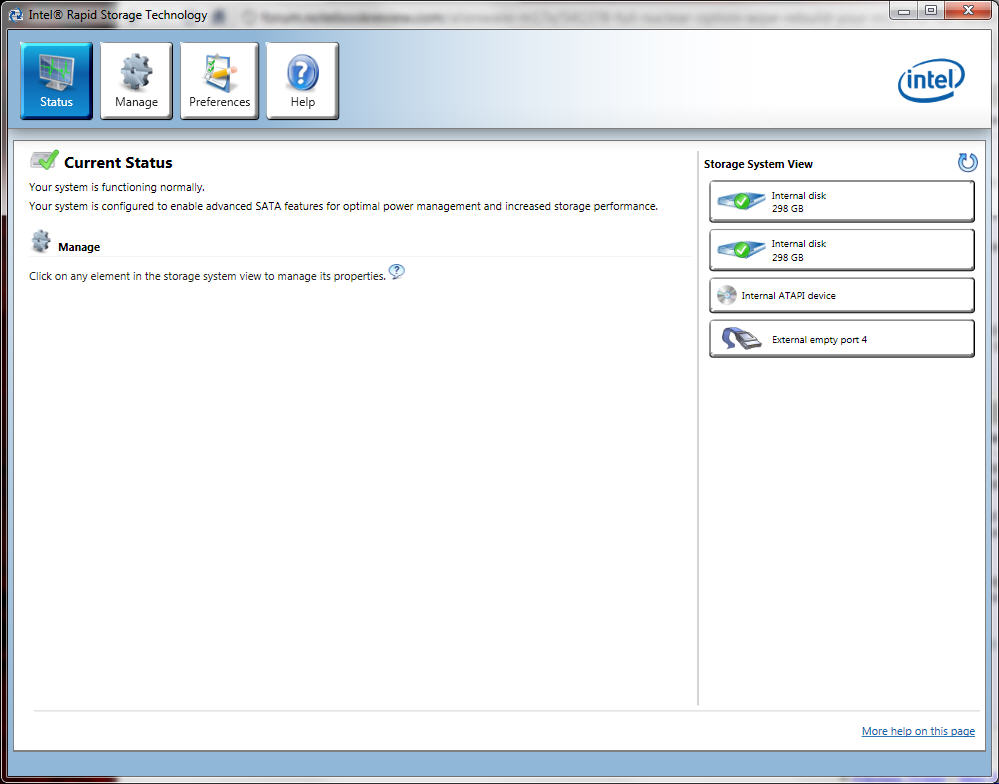999x784 pixels.
Task: Click the Current Status checkmark icon
Action: [44, 160]
